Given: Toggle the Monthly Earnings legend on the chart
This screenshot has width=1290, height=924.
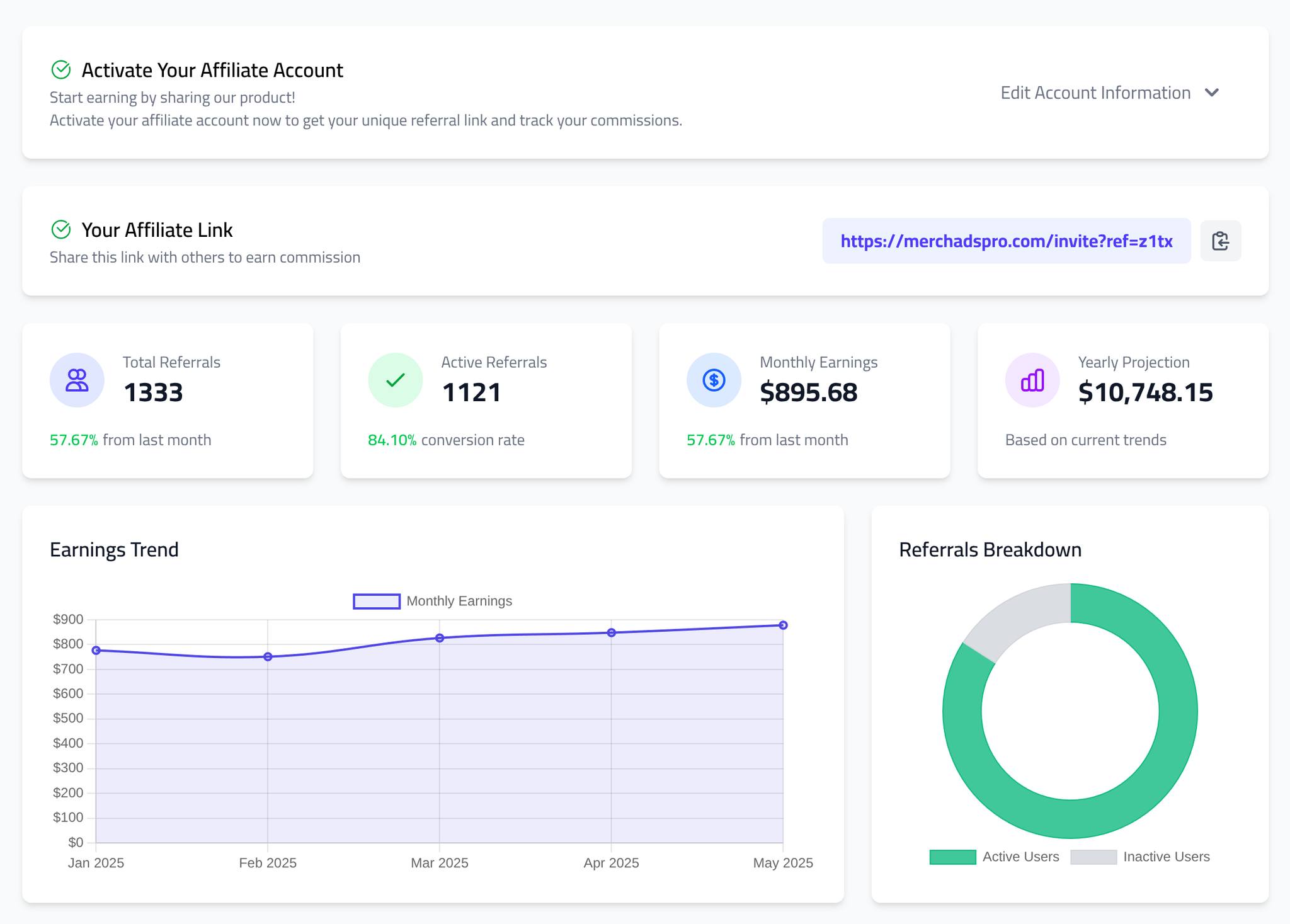Looking at the screenshot, I should tap(433, 601).
